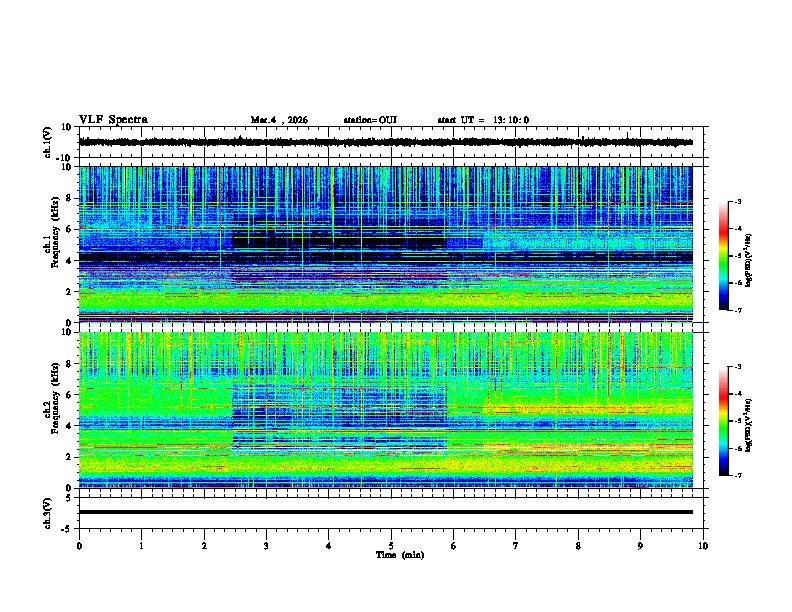This screenshot has width=792, height=612.
Task: Click the ch.1 spectrogram "4" kHz tick label
Action: [69, 261]
